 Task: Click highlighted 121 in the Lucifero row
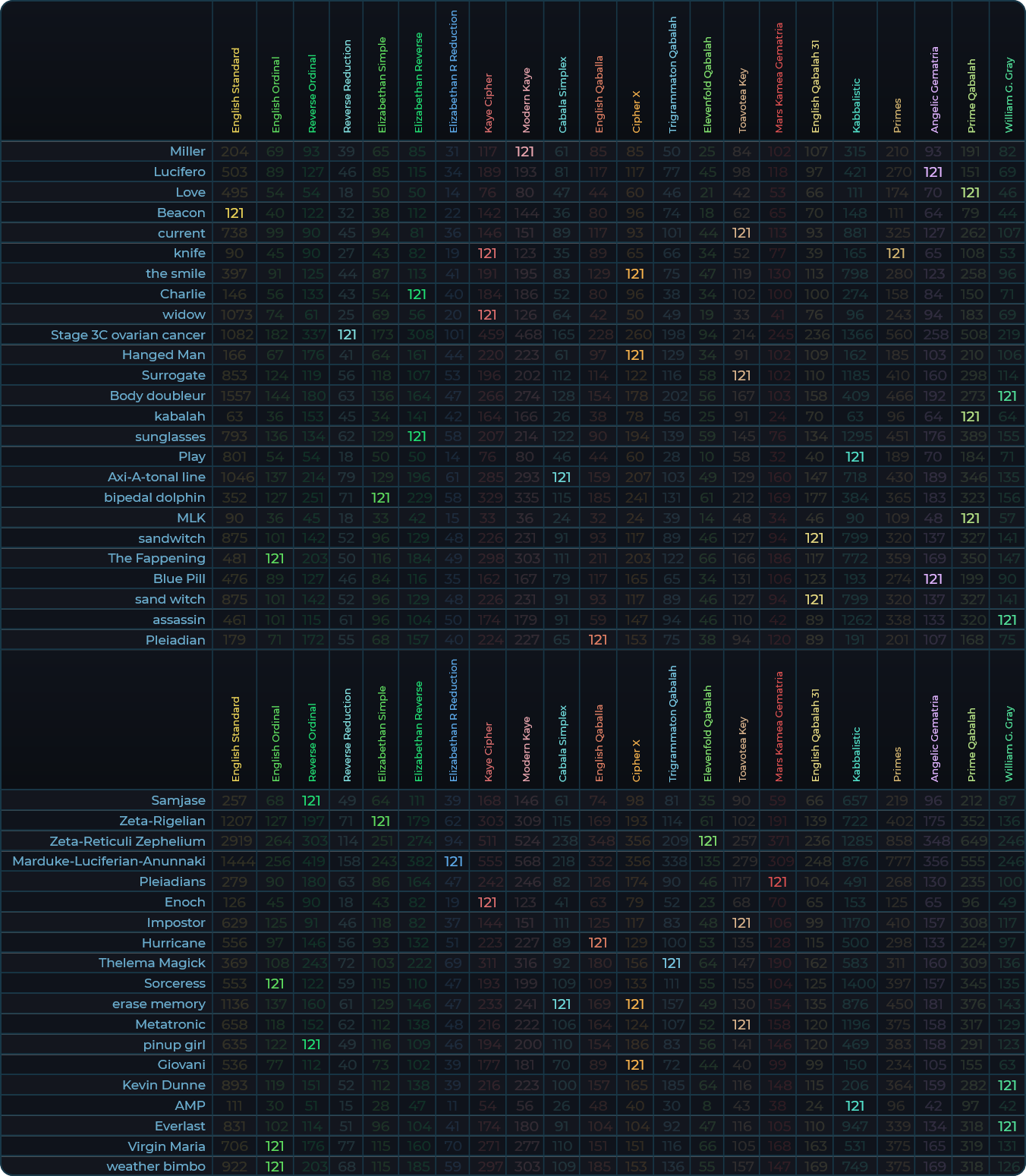933,172
